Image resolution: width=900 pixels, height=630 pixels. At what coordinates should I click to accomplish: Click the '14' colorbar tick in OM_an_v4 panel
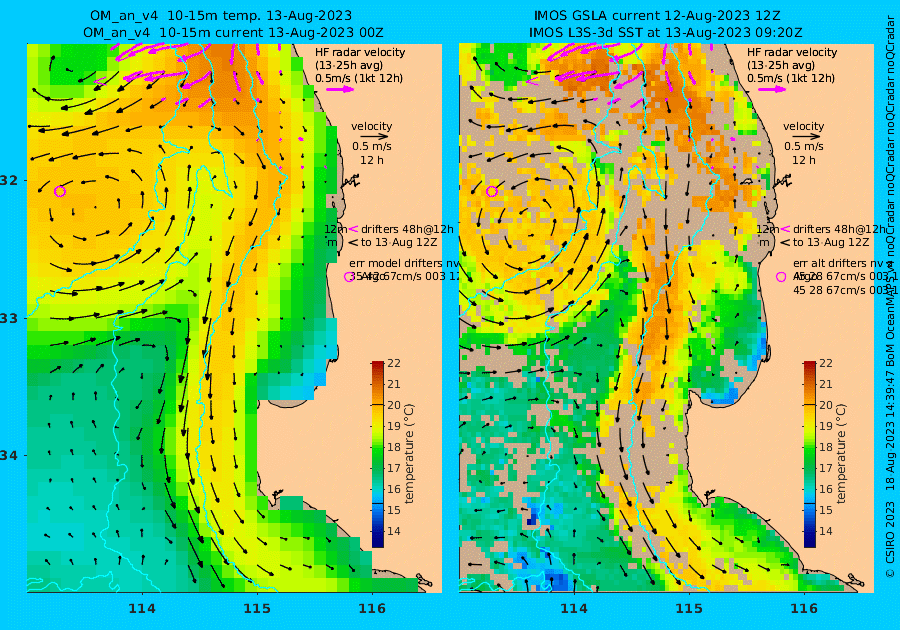coord(394,531)
